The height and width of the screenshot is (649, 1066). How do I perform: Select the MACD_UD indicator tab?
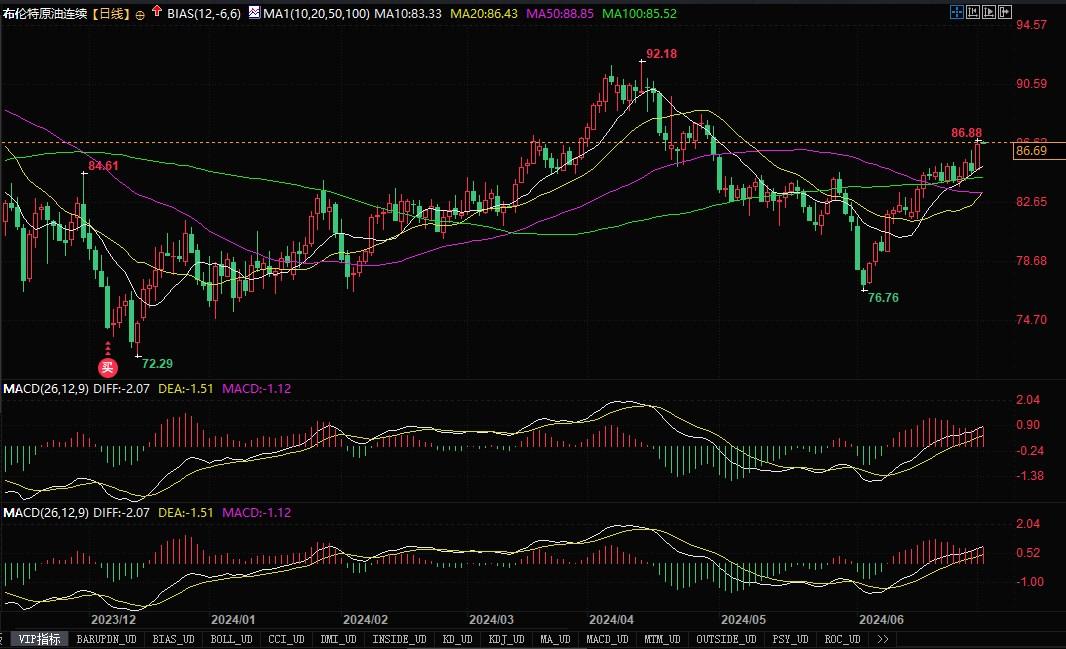coord(606,639)
